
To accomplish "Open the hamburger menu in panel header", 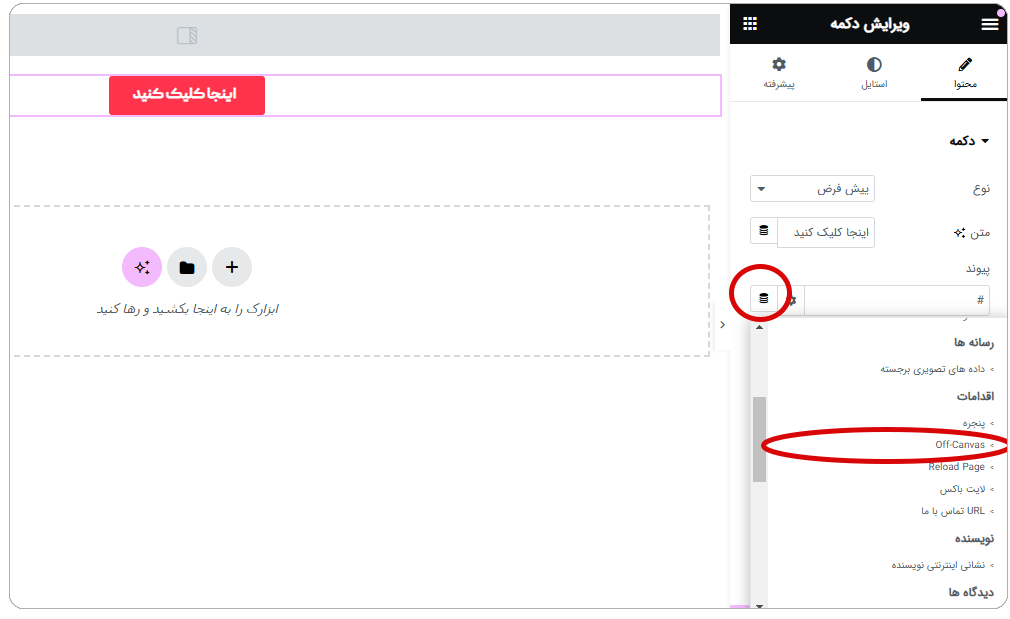I will point(989,24).
